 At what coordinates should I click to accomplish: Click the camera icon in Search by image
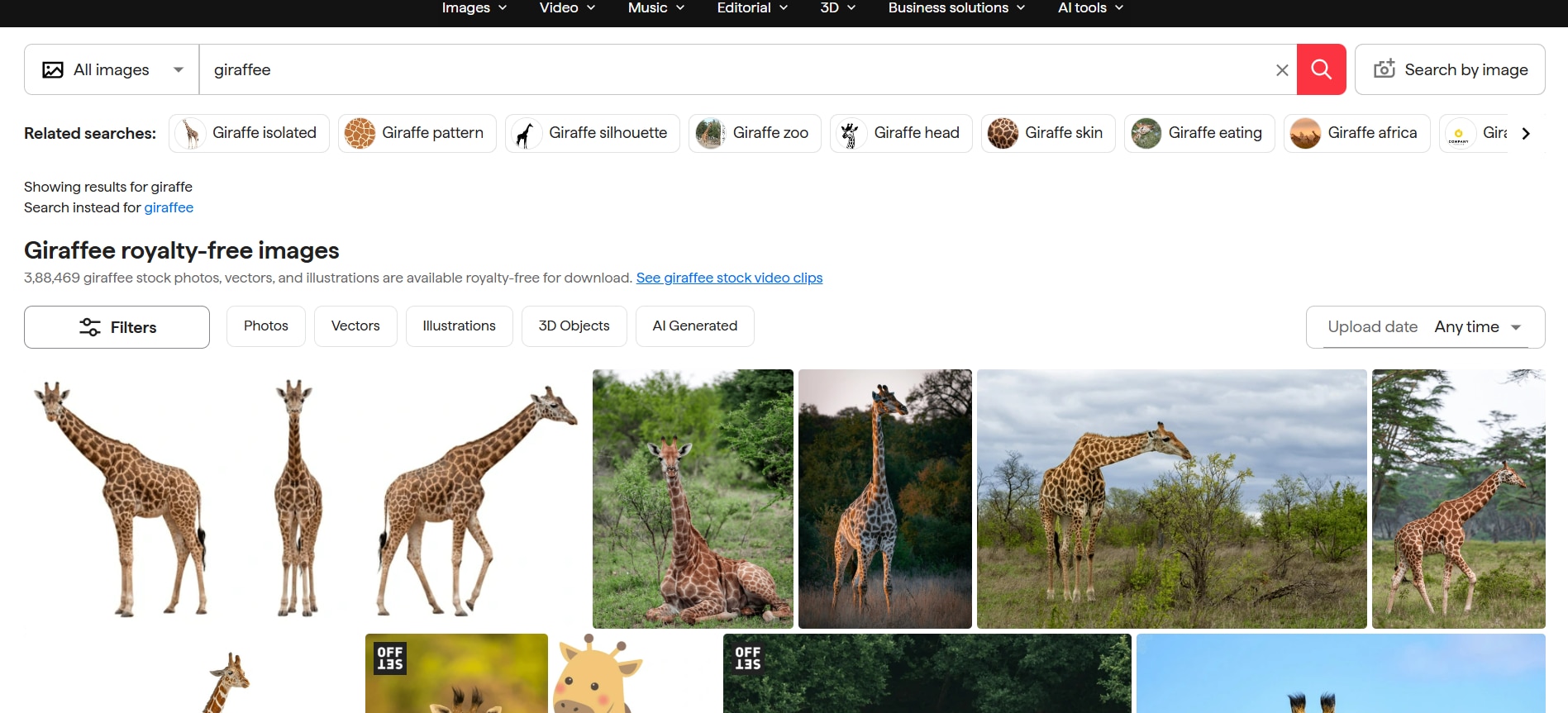pyautogui.click(x=1385, y=69)
